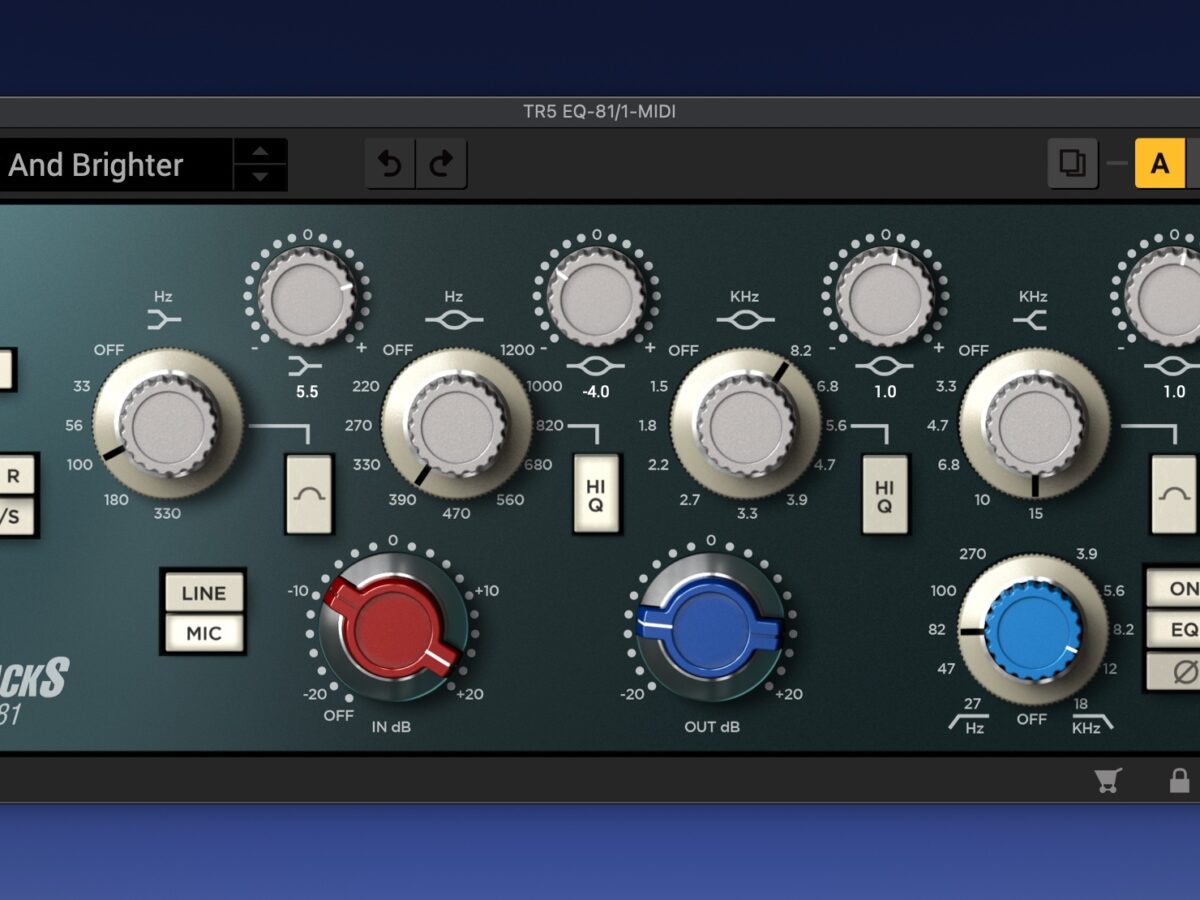Screen dimensions: 1200x900
Task: Click the high-mid frequency knob at 8.2 KHz
Action: coord(746,424)
